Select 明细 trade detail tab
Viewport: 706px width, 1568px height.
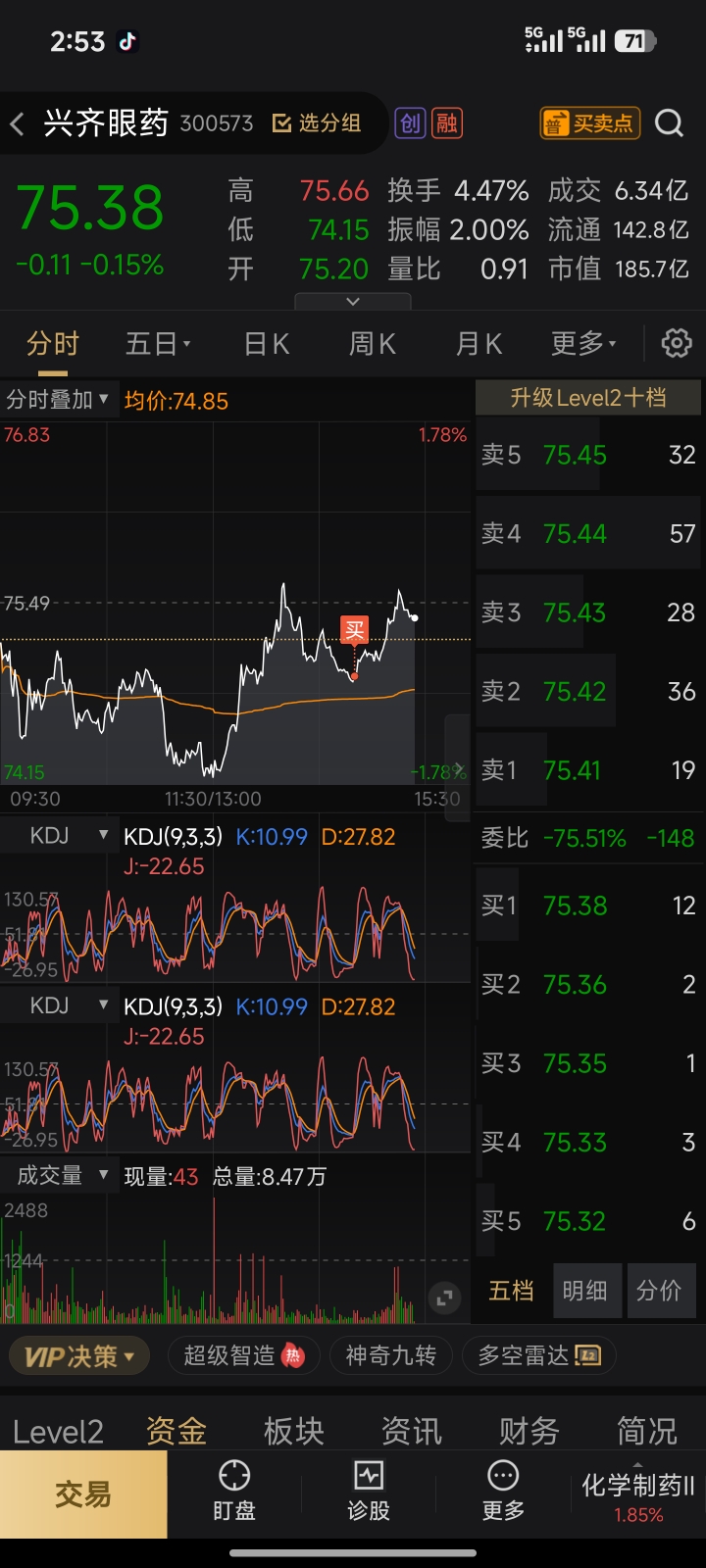(x=585, y=1291)
